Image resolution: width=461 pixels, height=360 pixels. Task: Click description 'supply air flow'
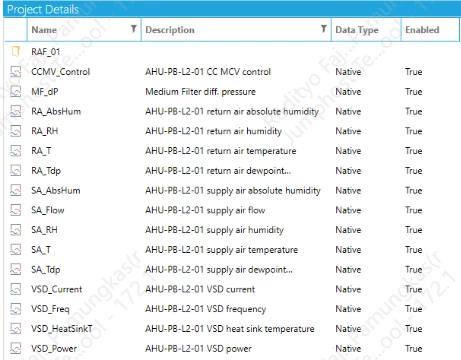tap(236, 210)
